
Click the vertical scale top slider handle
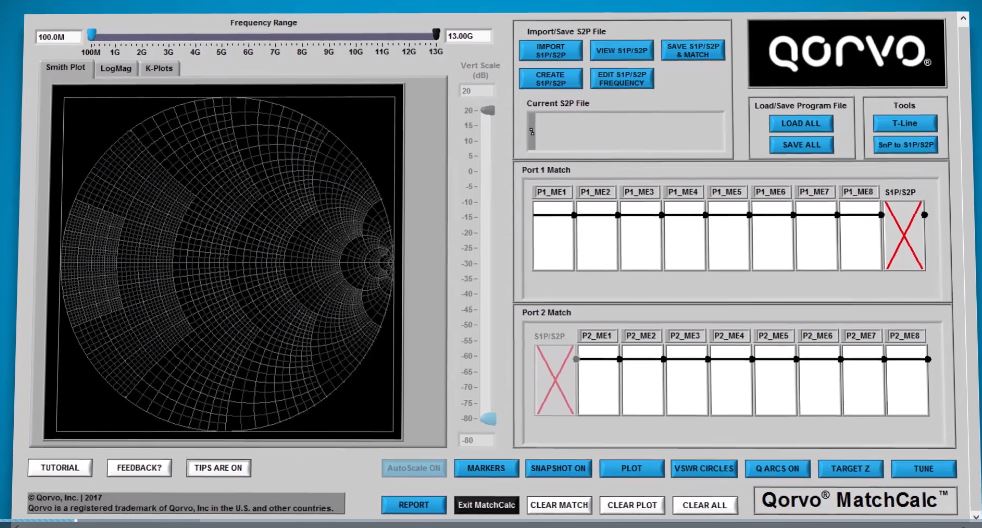tap(488, 111)
